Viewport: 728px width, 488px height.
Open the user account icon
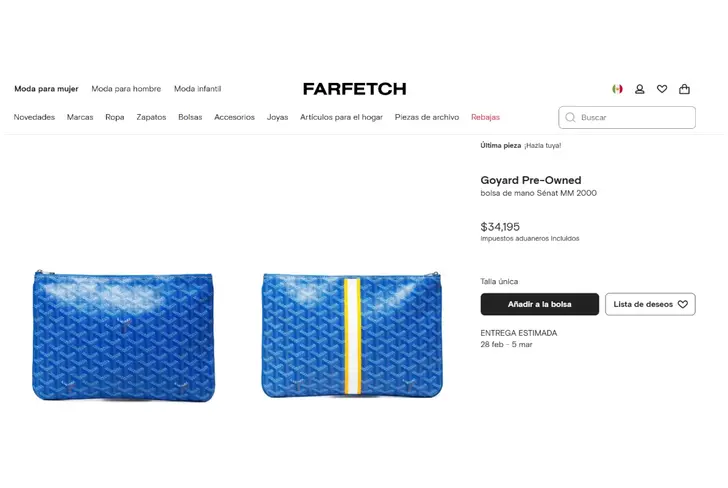[x=639, y=89]
